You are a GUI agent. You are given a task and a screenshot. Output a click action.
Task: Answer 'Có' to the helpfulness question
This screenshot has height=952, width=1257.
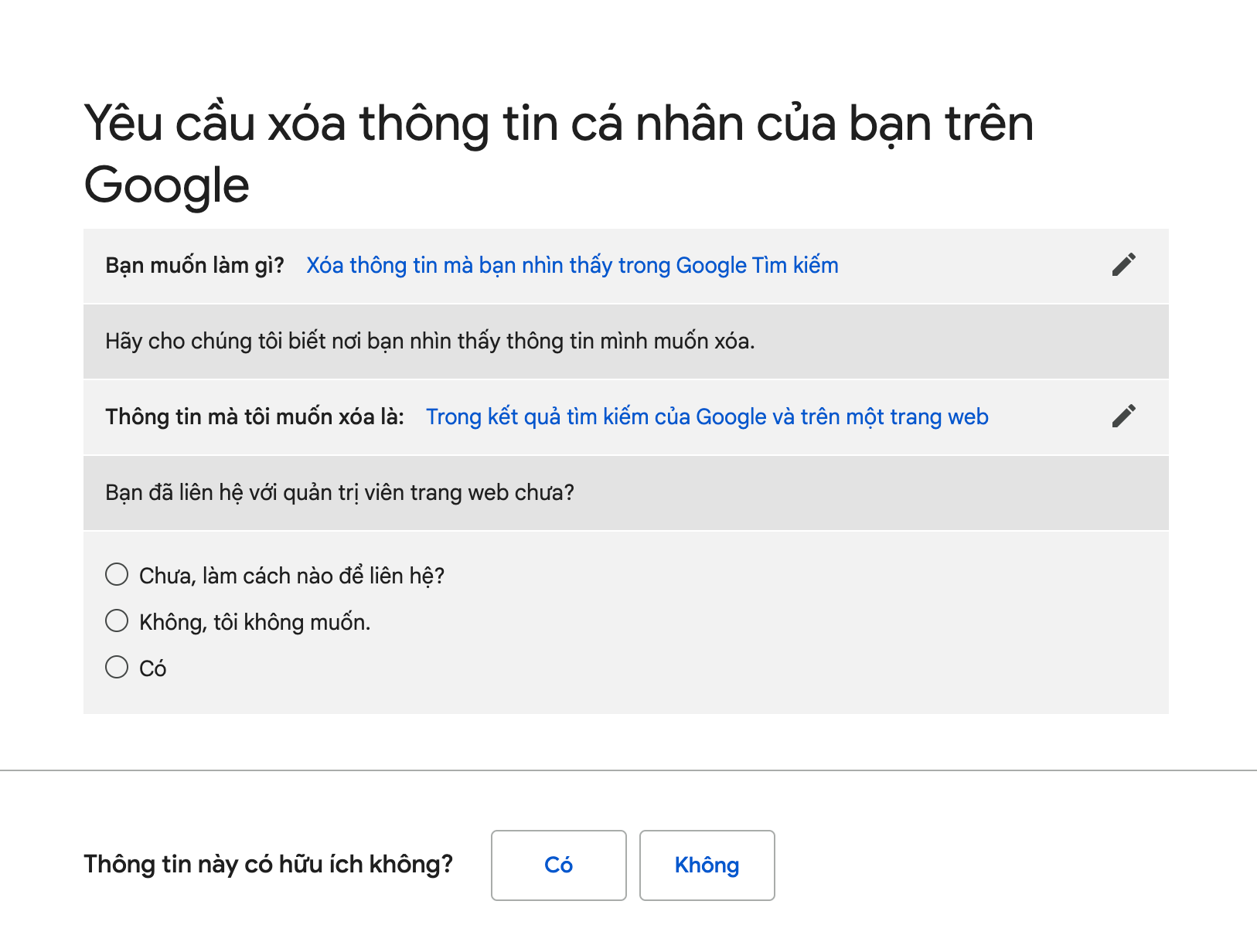click(x=558, y=865)
